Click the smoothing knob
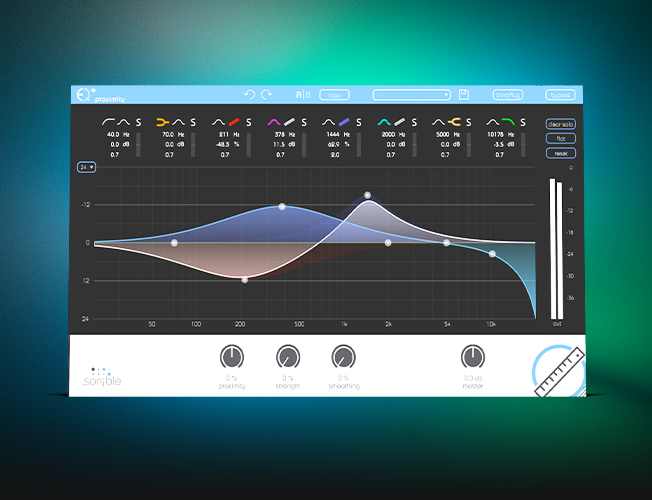This screenshot has height=500, width=652. click(343, 357)
